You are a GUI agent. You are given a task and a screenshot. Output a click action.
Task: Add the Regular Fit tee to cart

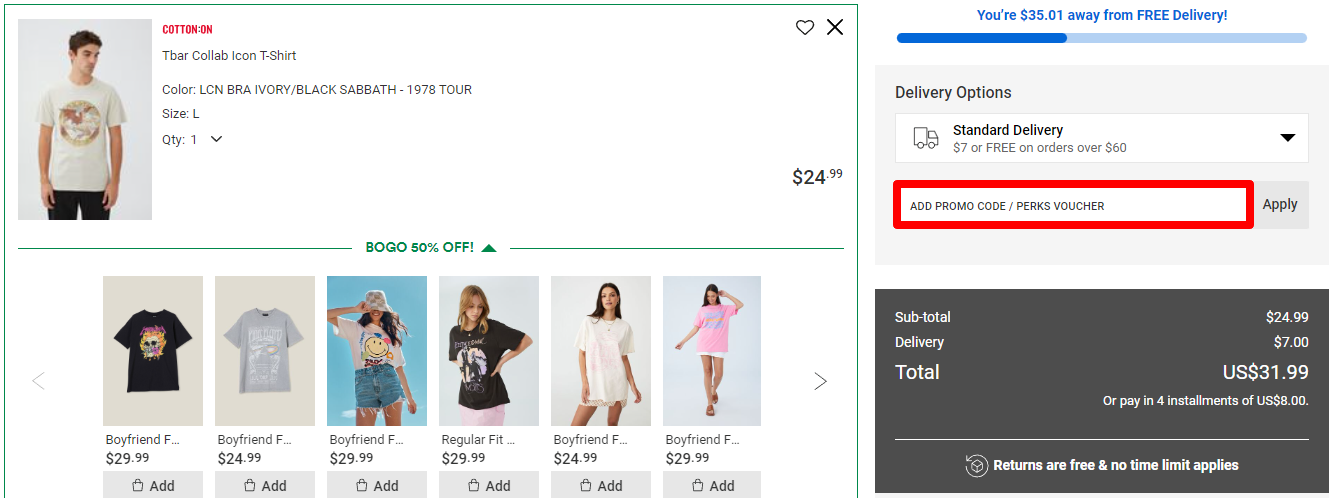[488, 486]
